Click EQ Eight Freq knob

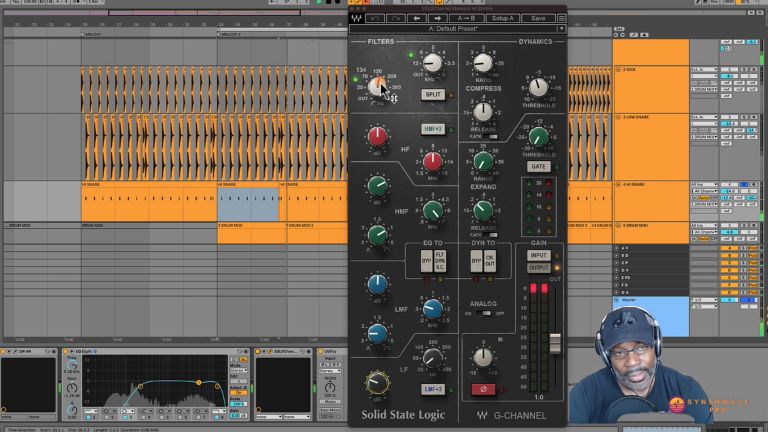click(72, 364)
